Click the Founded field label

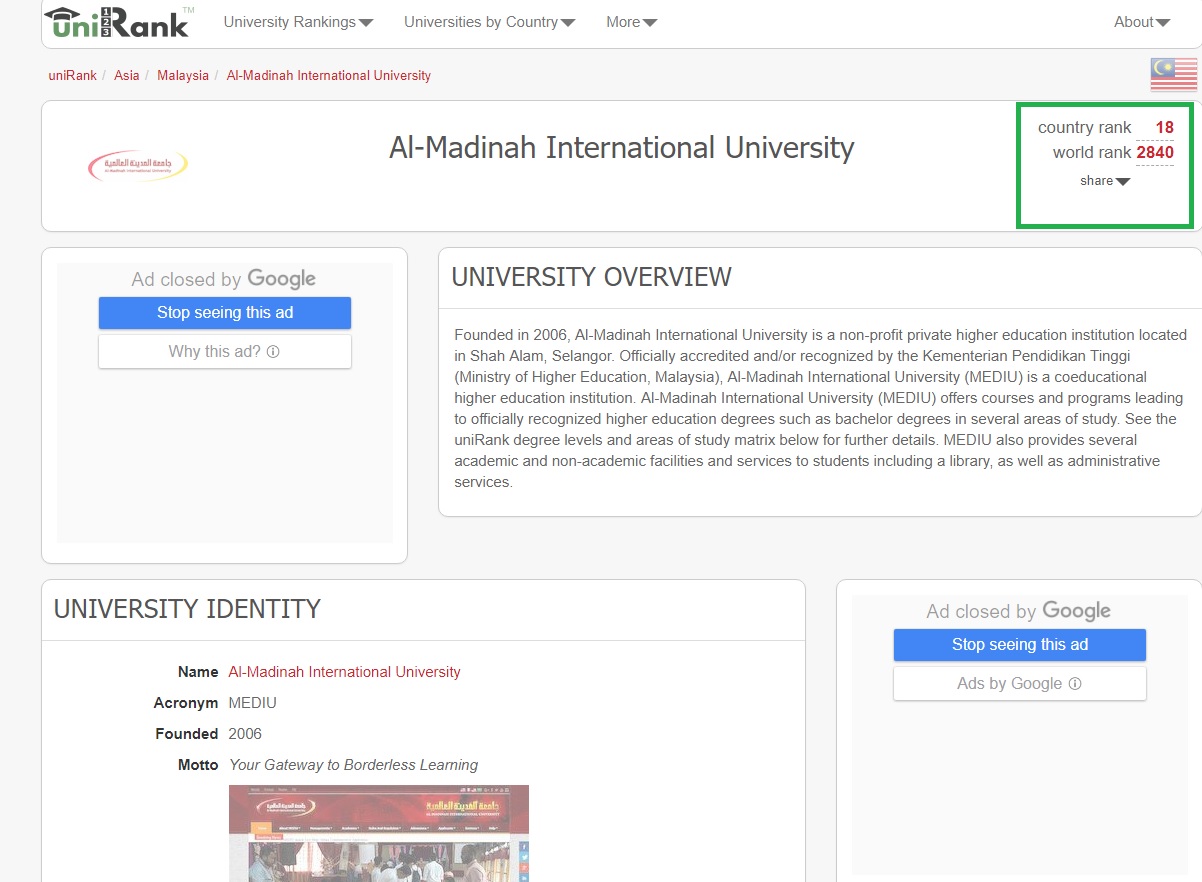tap(187, 734)
